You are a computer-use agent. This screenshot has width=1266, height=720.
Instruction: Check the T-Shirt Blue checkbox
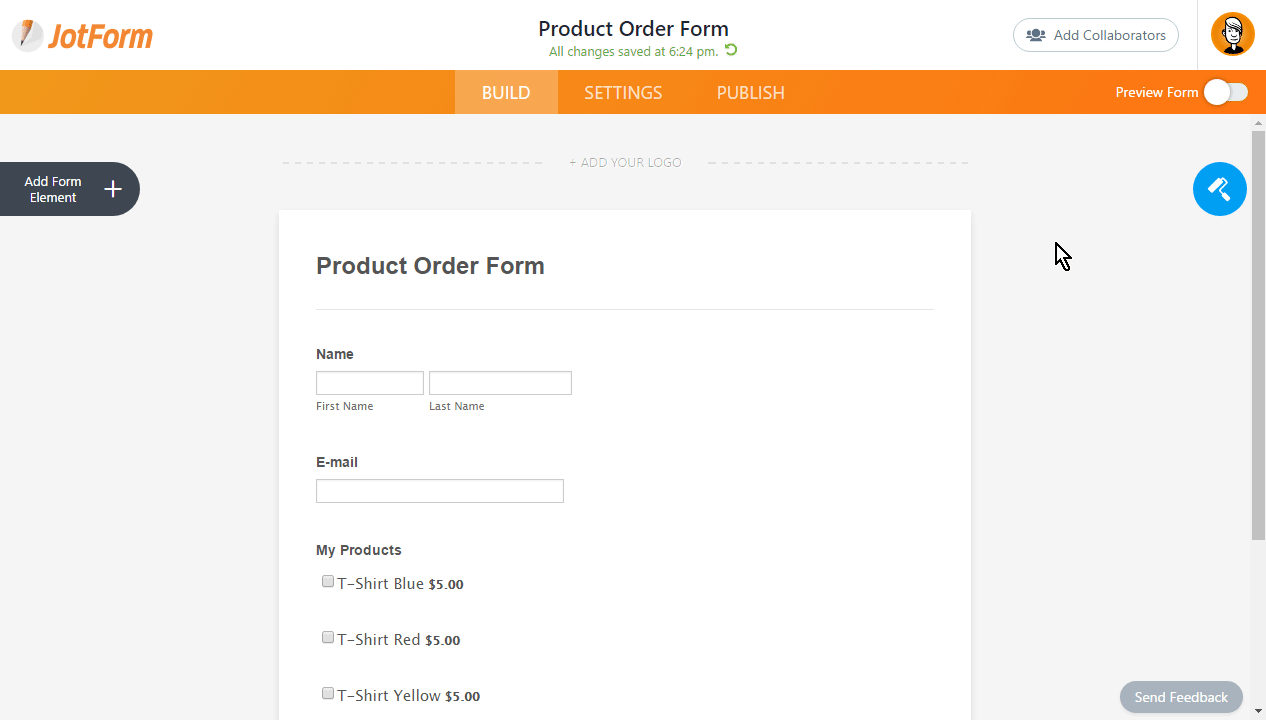click(328, 582)
